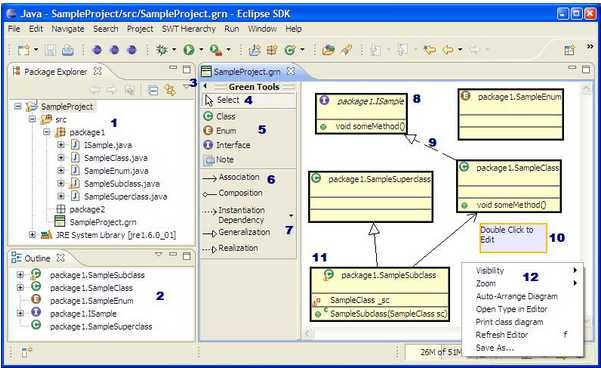This screenshot has width=601, height=368.
Task: Click the New wizard toolbar icon
Action: (x=24, y=50)
